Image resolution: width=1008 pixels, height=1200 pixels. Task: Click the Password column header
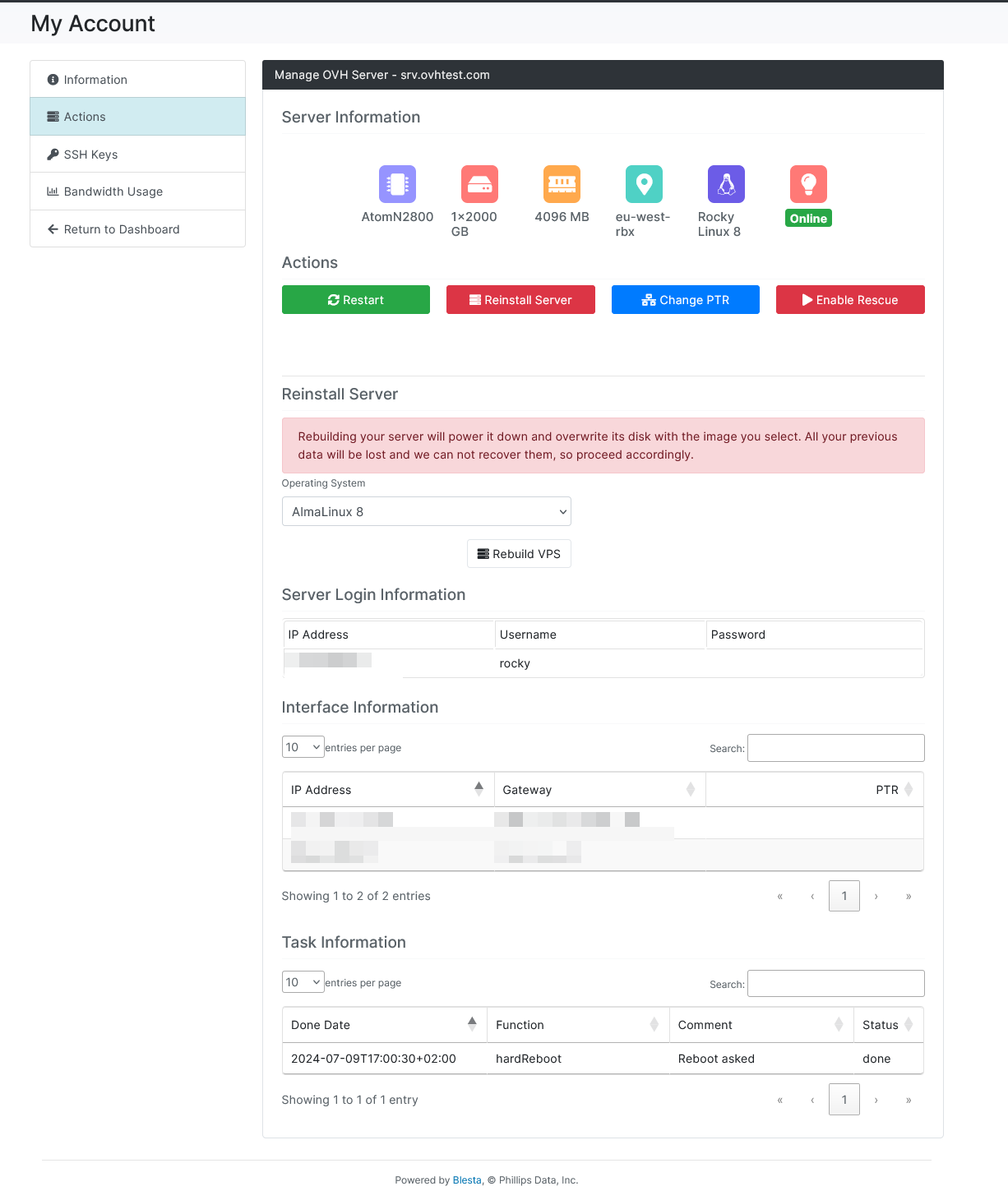[x=815, y=635]
